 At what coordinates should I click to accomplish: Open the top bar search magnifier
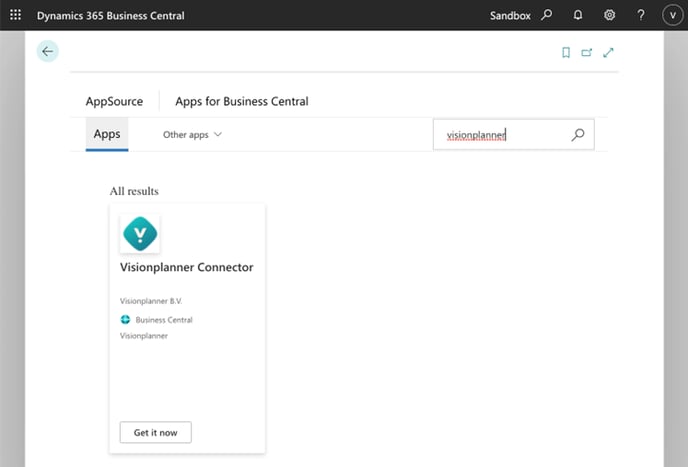point(547,15)
